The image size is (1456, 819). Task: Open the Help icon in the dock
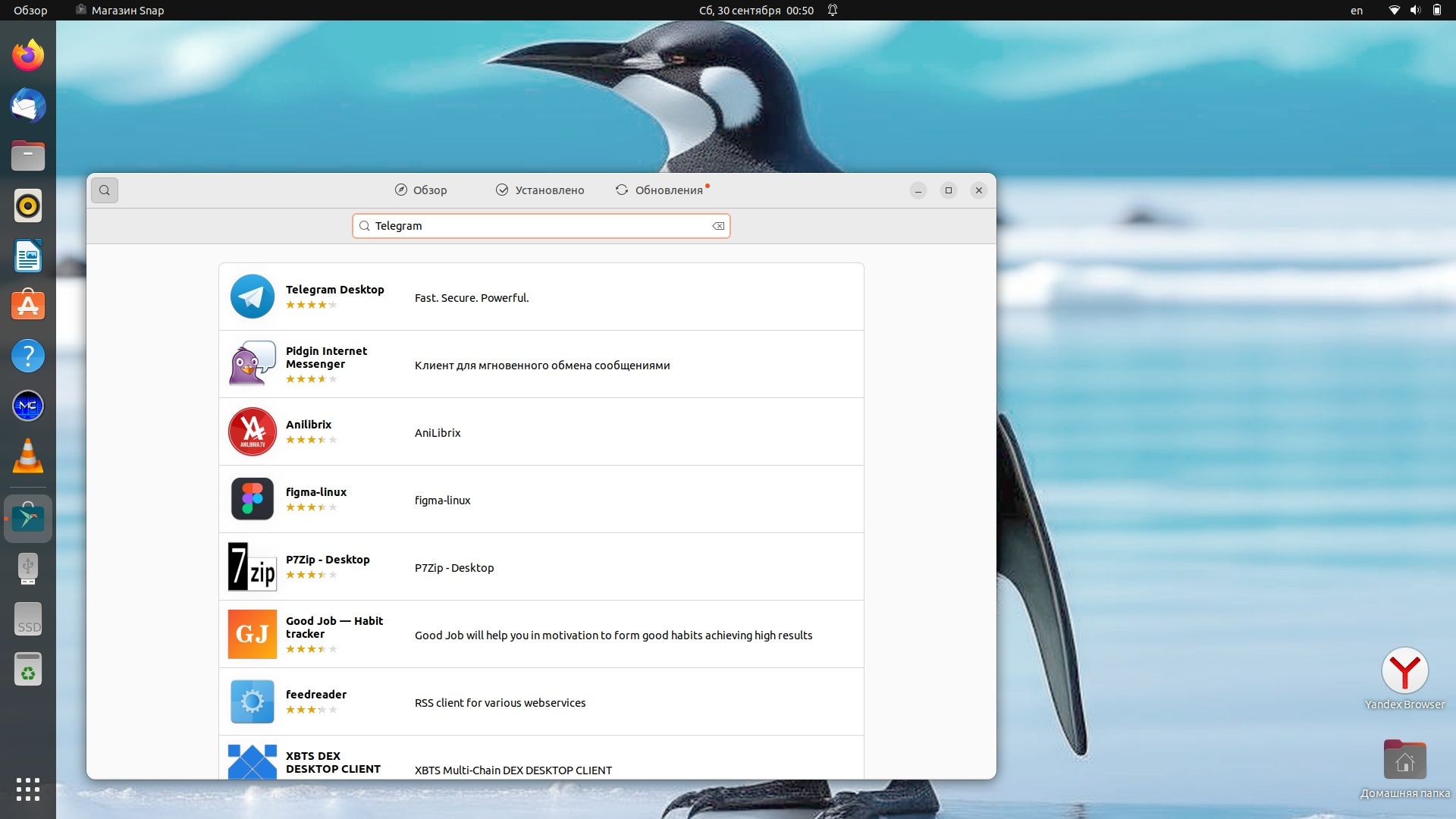pos(28,356)
